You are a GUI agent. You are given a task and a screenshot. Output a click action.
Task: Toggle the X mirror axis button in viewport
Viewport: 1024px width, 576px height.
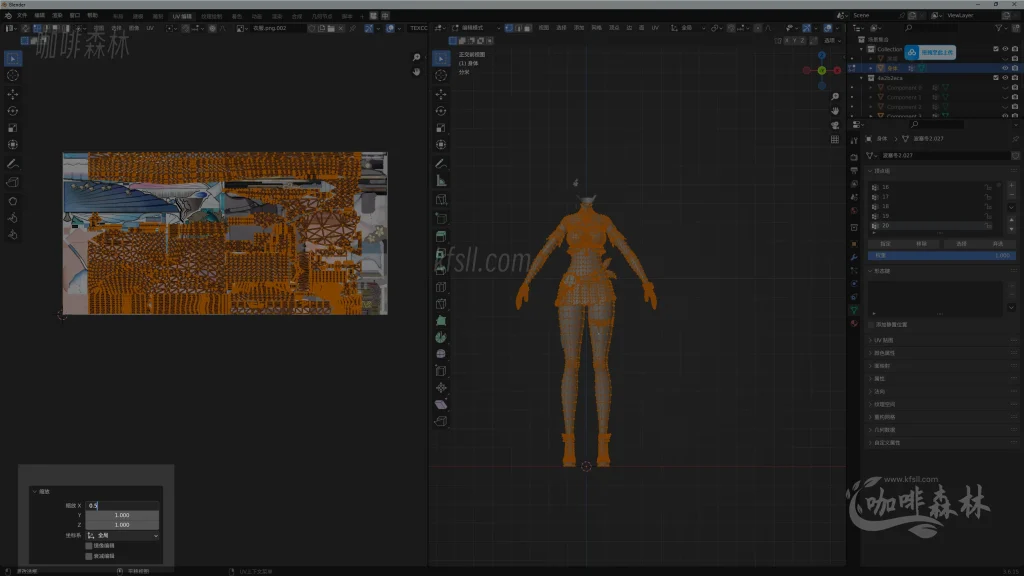point(788,40)
